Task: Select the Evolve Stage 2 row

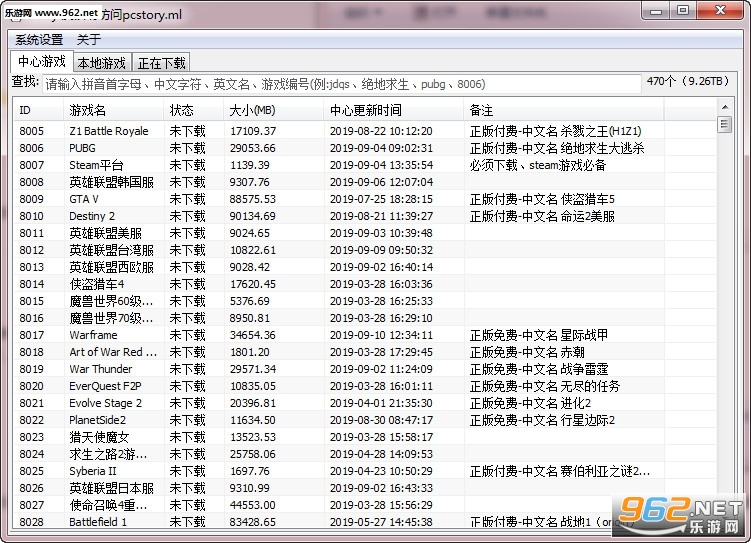Action: pos(365,403)
